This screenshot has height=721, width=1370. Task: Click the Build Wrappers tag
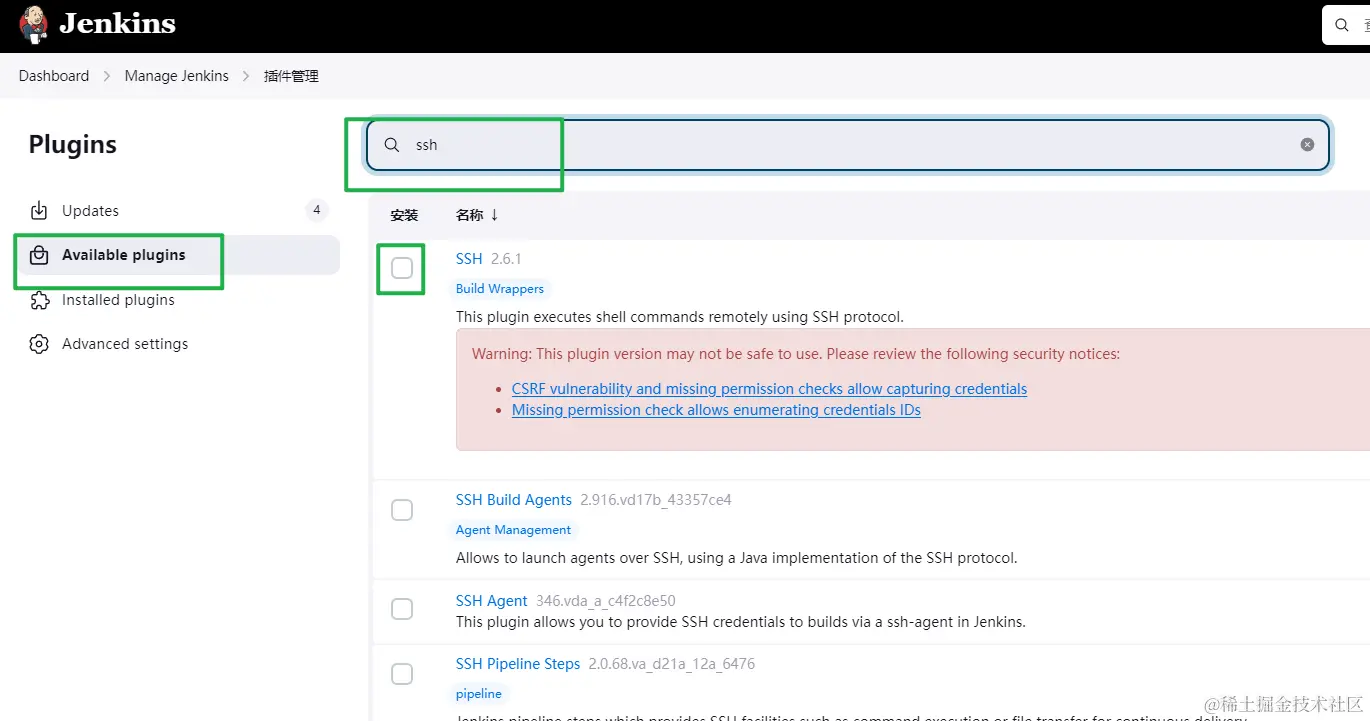pos(500,289)
